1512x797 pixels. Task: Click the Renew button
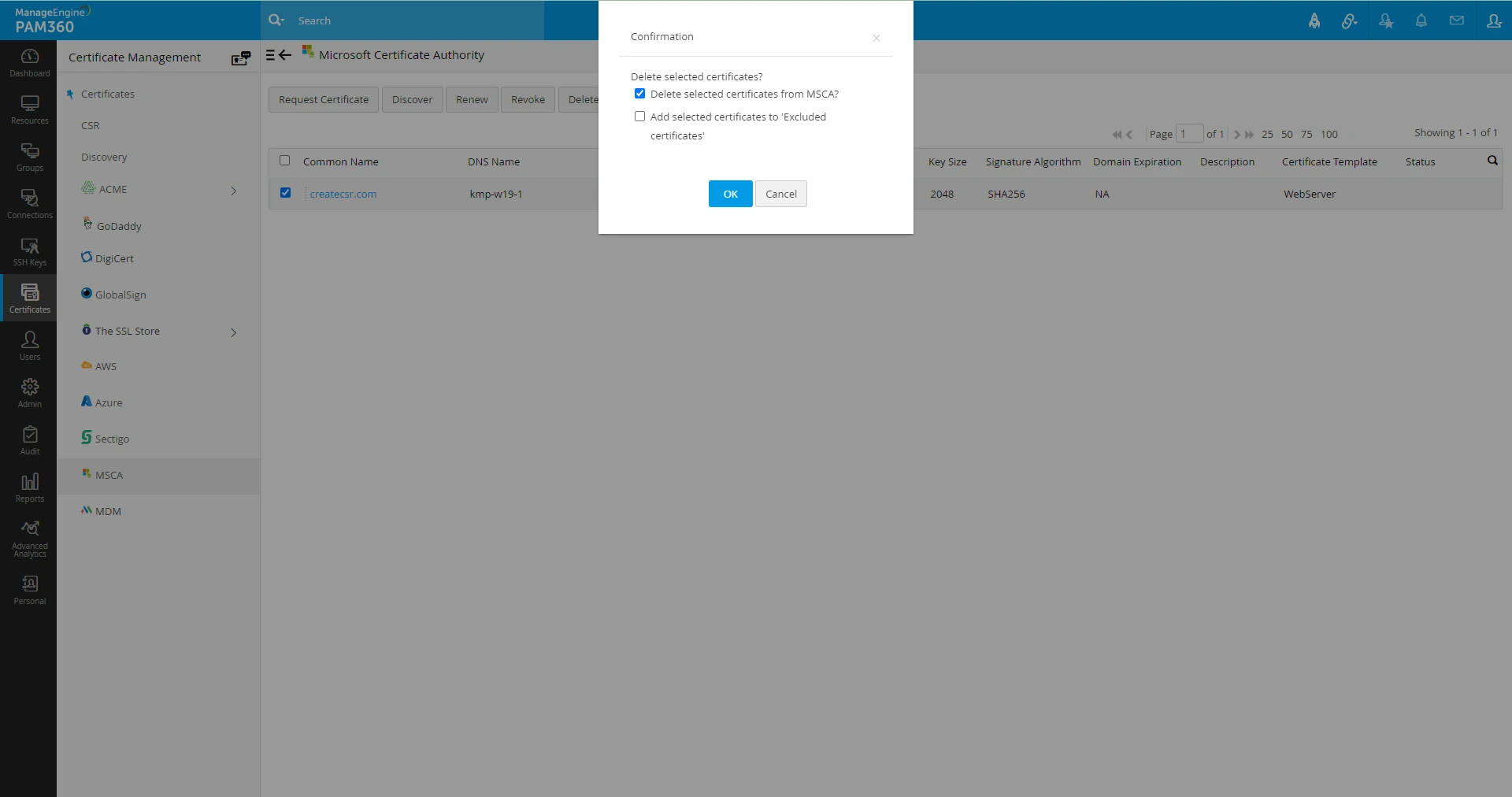[x=472, y=100]
